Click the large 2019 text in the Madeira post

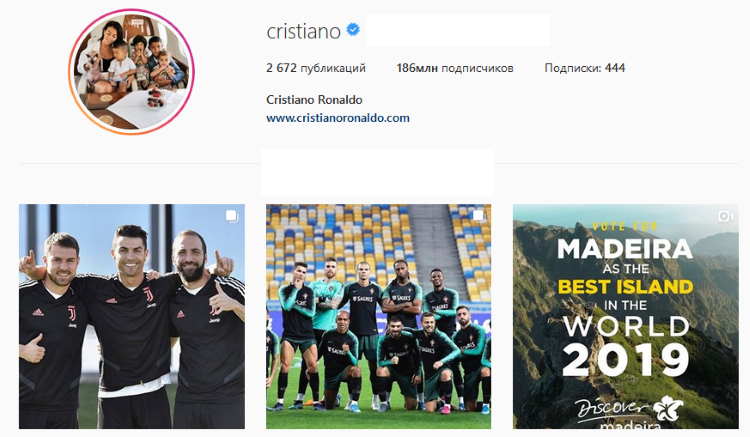(x=625, y=360)
